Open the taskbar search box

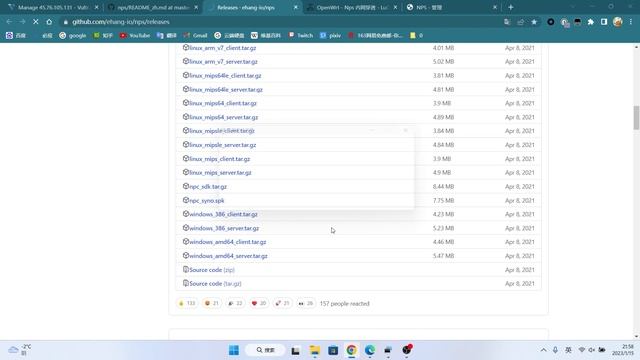[x=265, y=350]
